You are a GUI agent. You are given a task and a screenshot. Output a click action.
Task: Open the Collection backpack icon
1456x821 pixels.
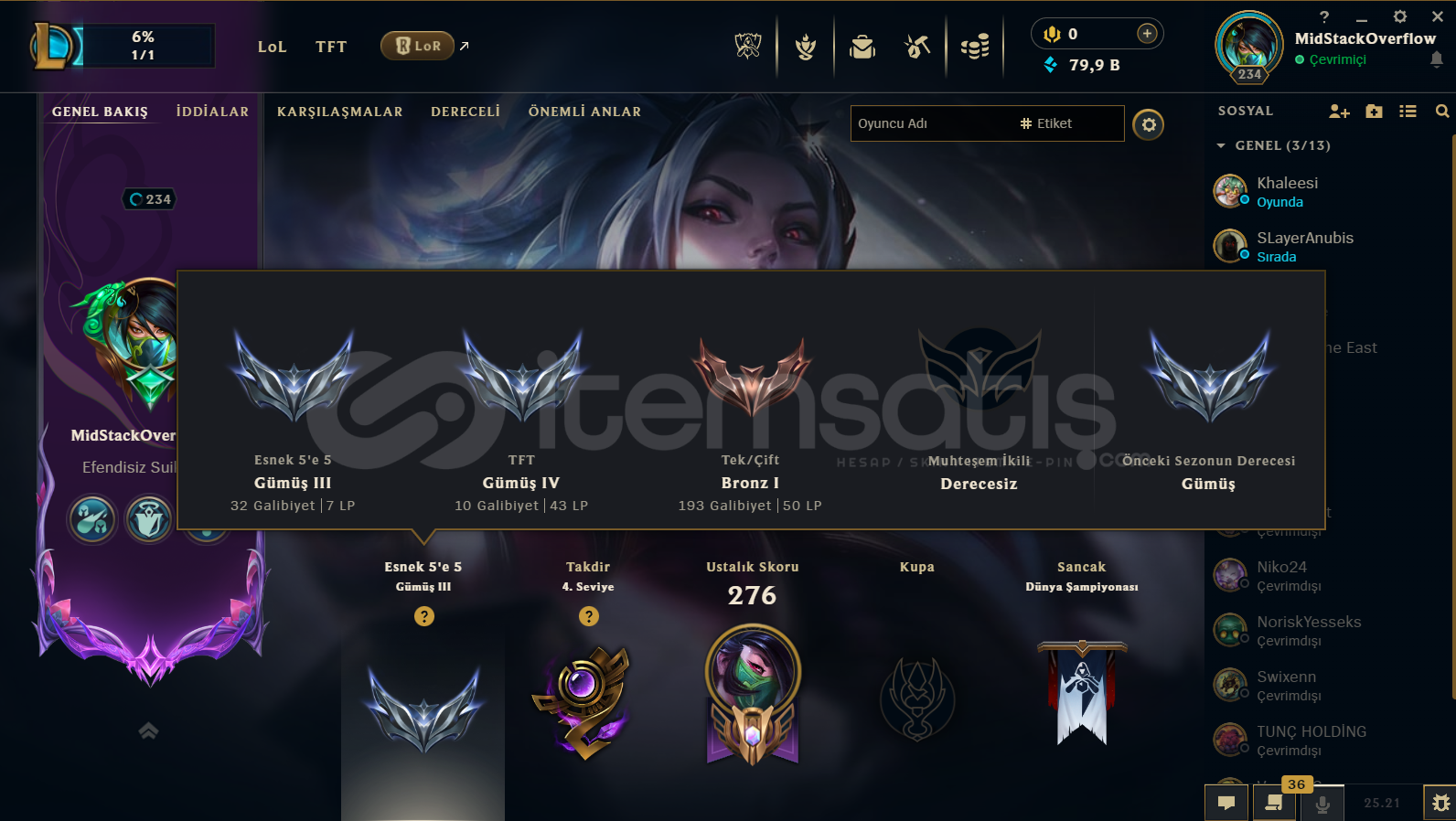(862, 46)
